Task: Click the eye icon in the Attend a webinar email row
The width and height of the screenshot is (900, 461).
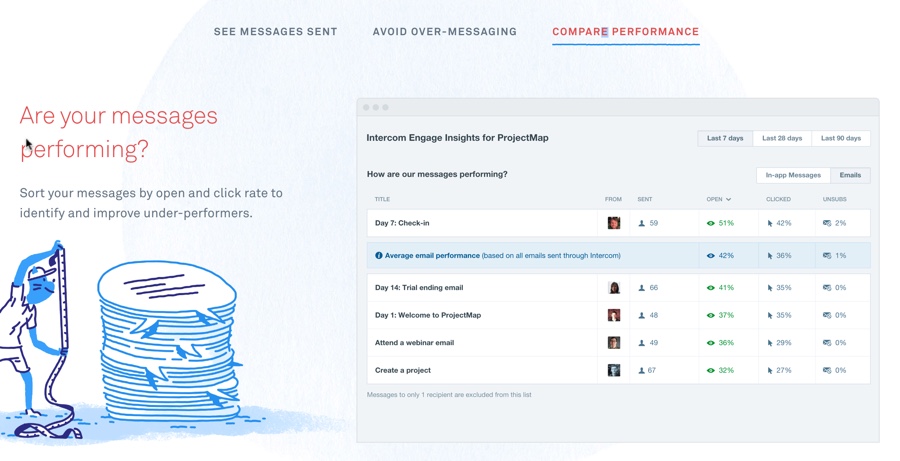Action: point(711,343)
